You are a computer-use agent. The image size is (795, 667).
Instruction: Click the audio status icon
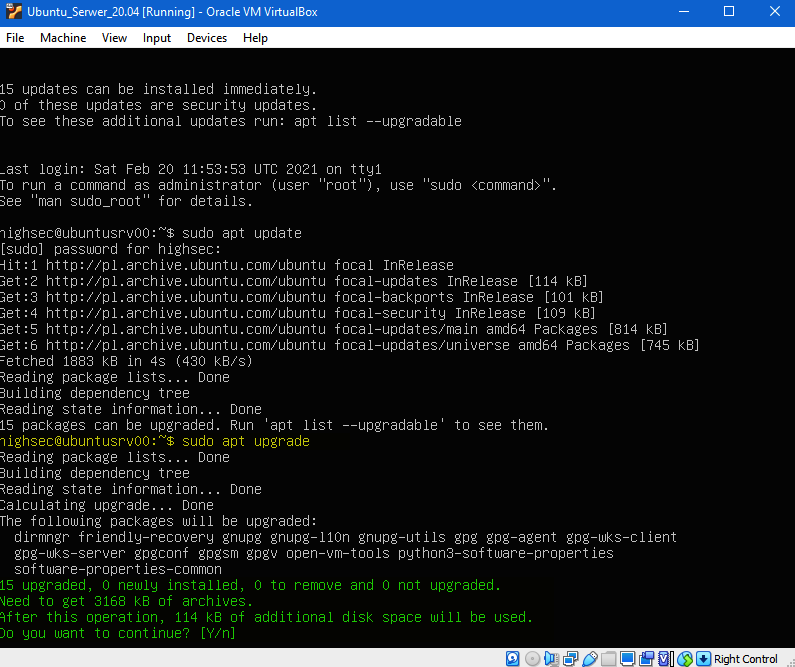pos(551,658)
